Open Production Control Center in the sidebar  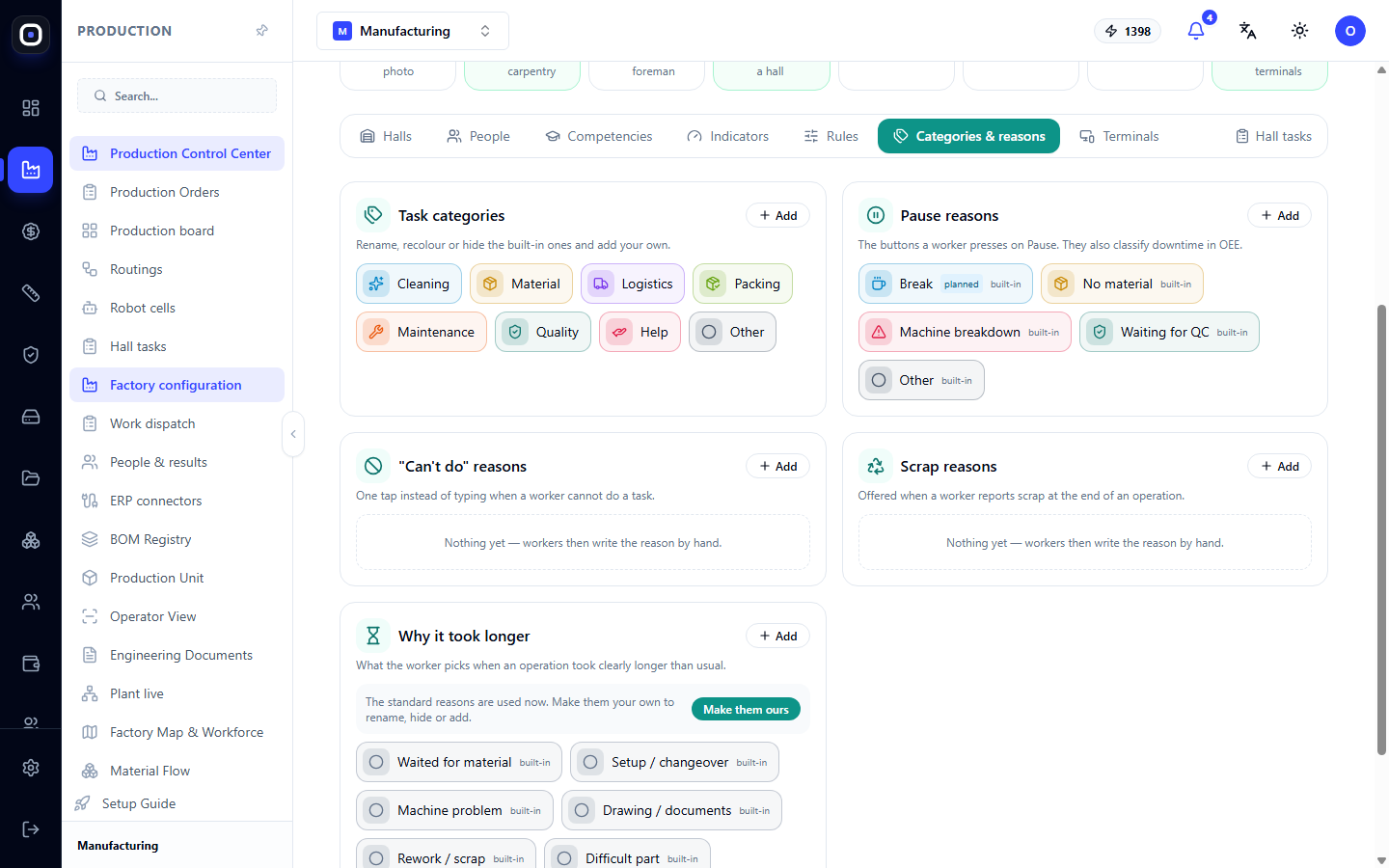pyautogui.click(x=177, y=153)
